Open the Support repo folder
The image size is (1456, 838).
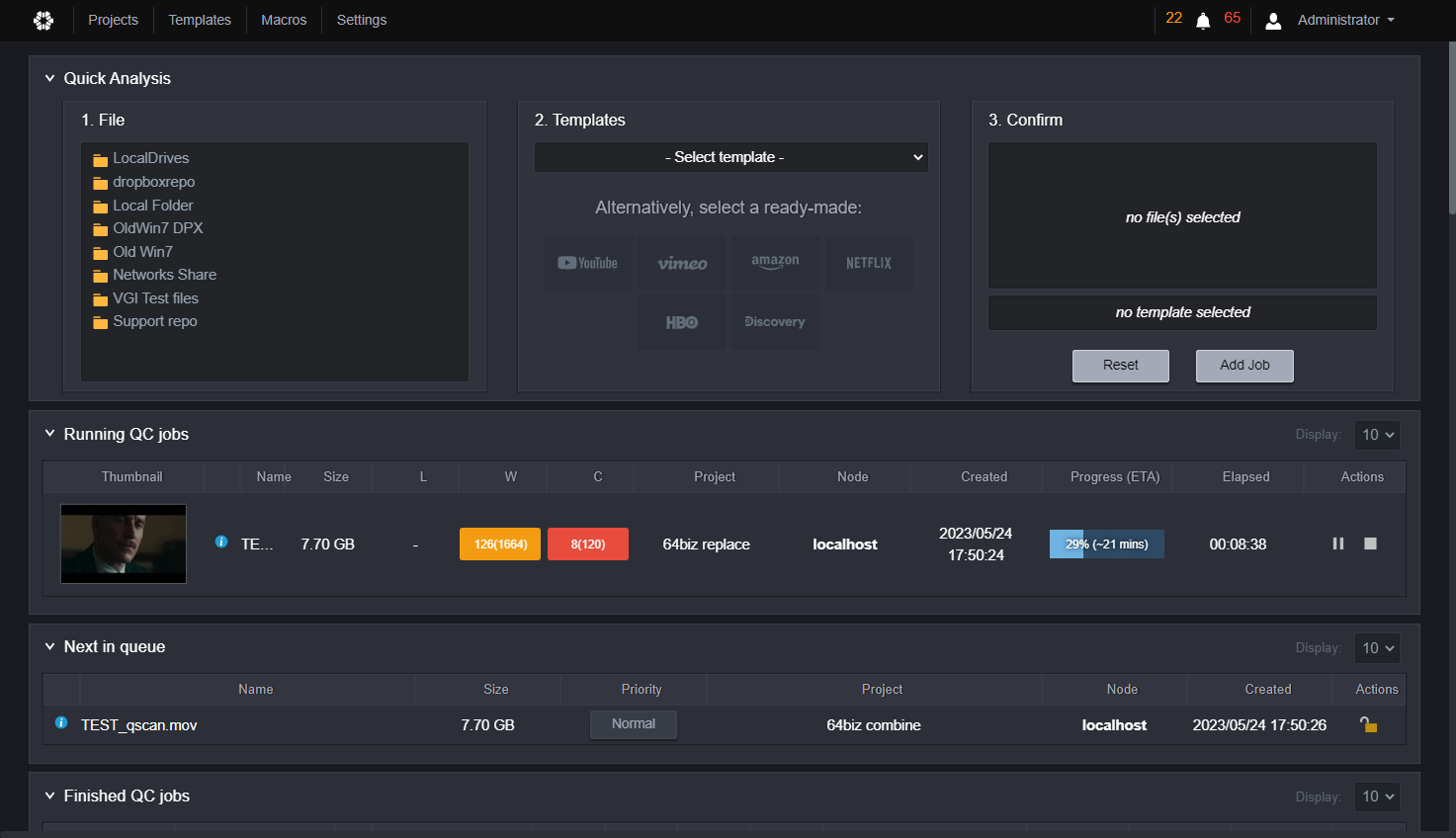click(x=144, y=321)
